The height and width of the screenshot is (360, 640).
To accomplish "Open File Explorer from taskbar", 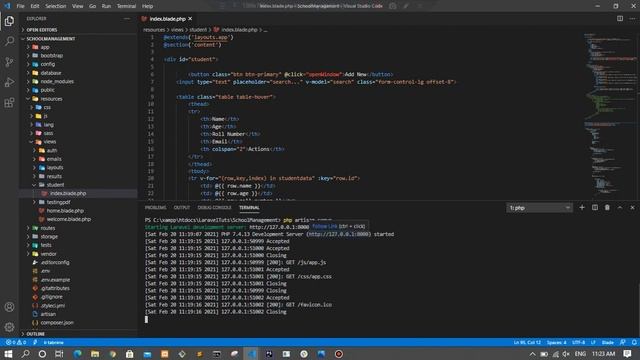I will coord(95,353).
